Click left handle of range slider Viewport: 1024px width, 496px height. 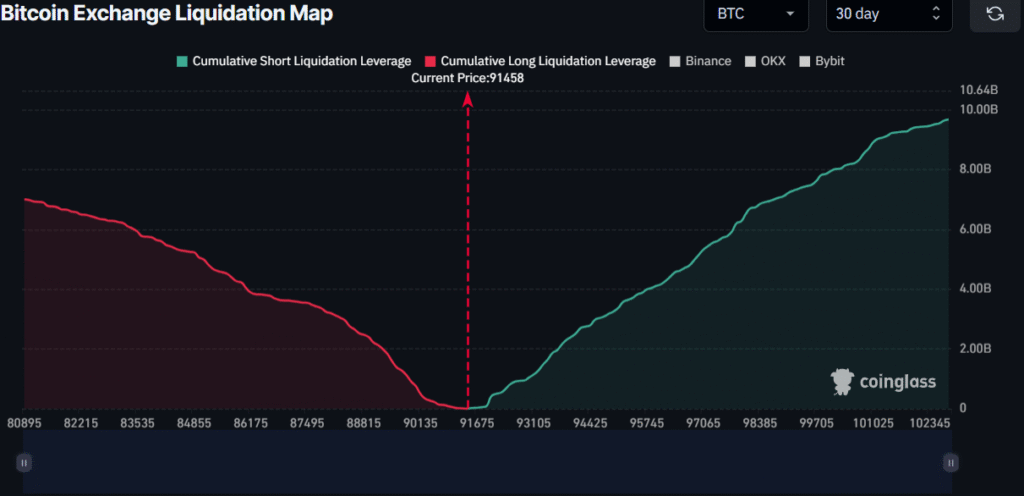tap(24, 462)
